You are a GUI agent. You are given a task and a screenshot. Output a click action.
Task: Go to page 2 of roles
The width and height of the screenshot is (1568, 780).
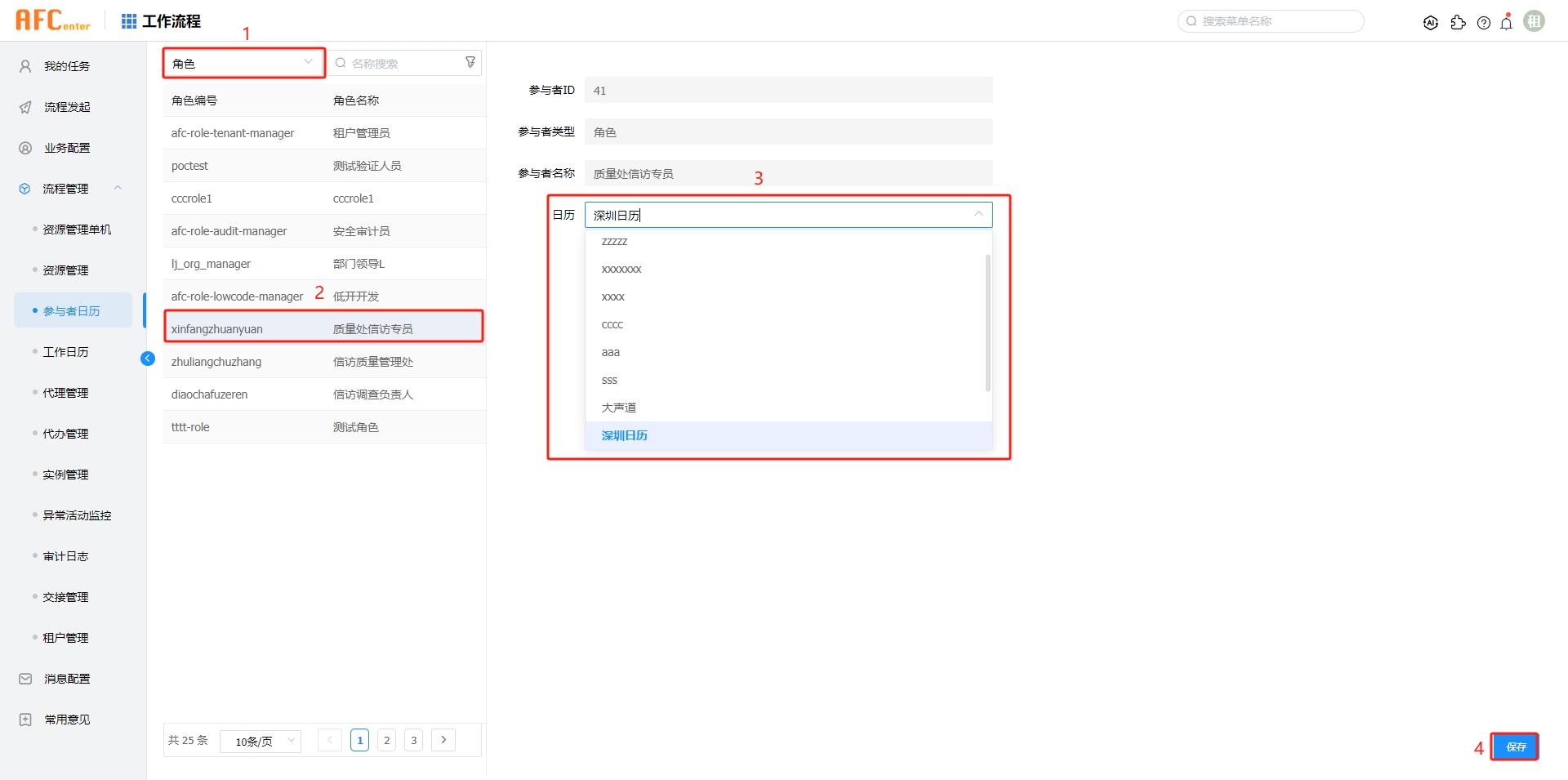coord(386,740)
